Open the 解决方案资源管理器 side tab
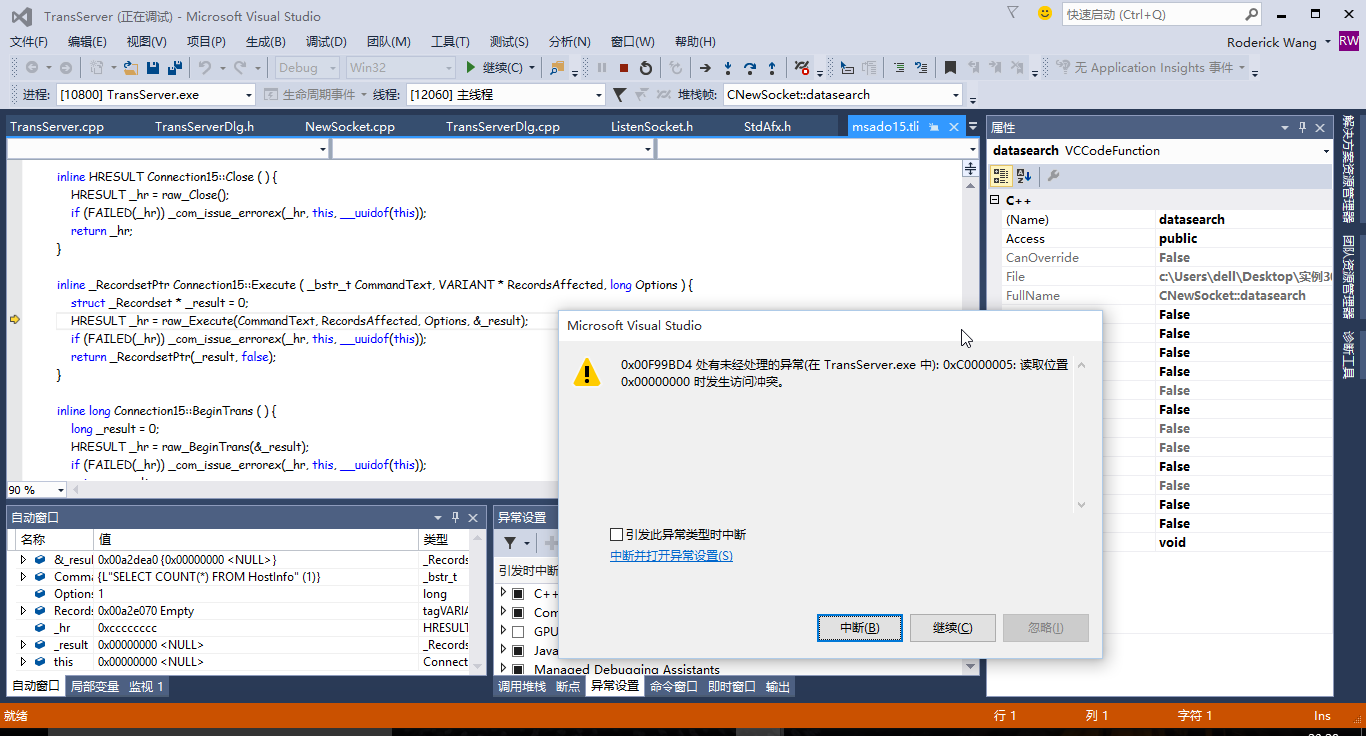The image size is (1366, 736). [x=1348, y=169]
